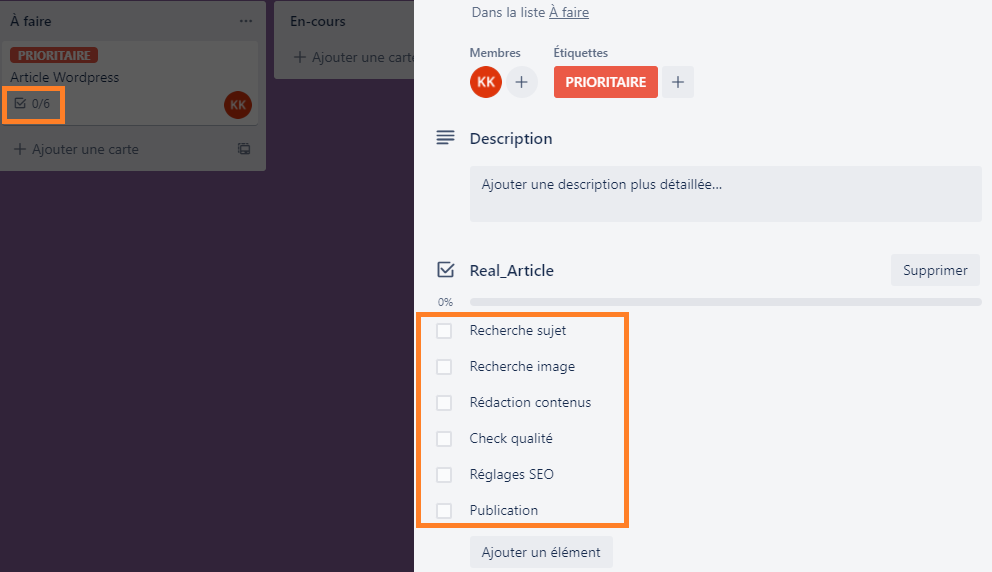Add a card in the En-cours list
The image size is (992, 572).
(x=353, y=57)
